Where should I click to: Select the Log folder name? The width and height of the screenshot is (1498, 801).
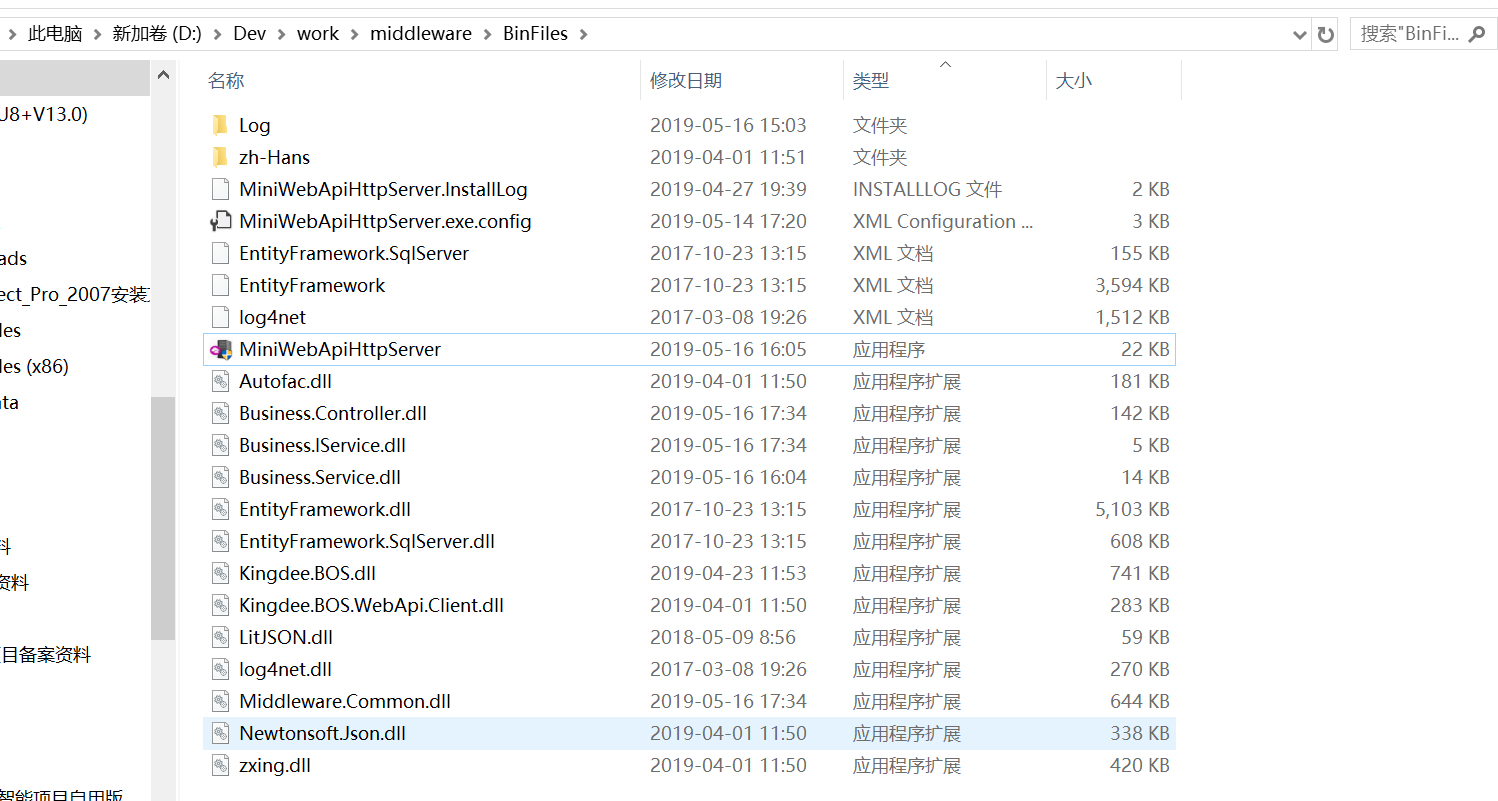tap(255, 125)
